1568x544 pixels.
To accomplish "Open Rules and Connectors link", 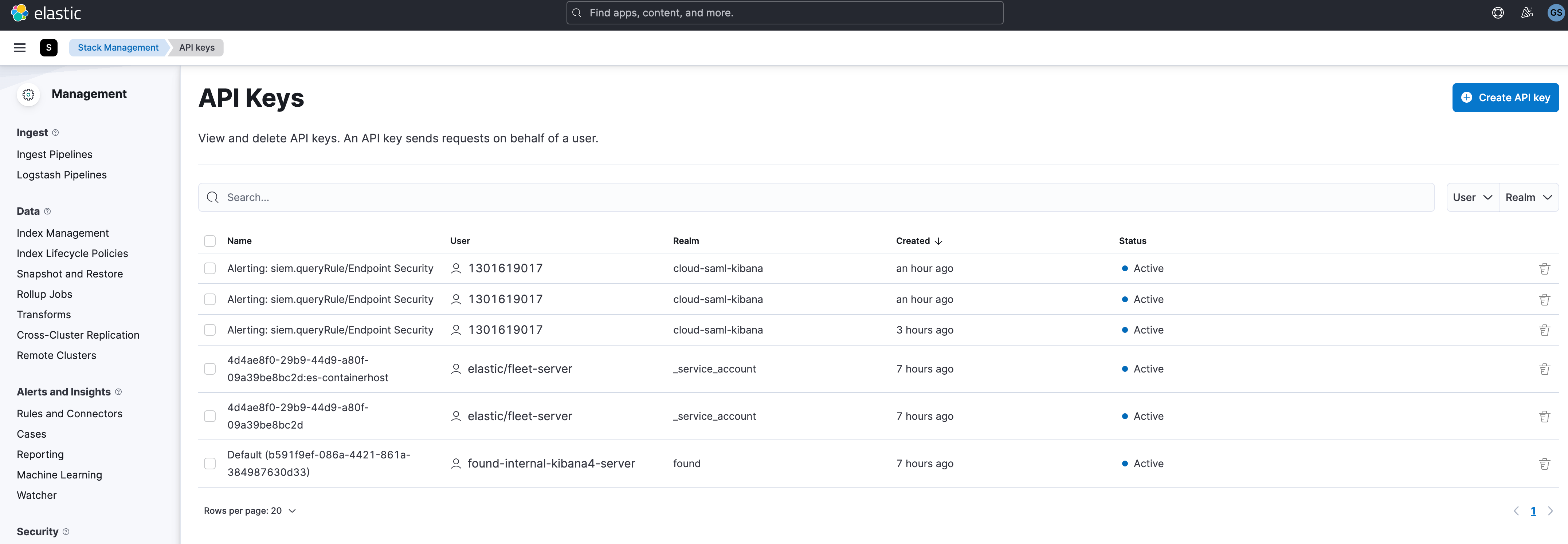I will point(69,413).
